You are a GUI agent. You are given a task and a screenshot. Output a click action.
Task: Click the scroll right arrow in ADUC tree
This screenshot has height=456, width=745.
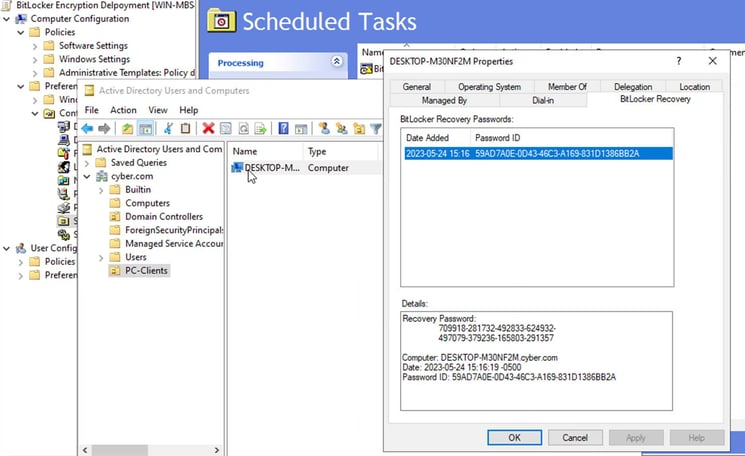pyautogui.click(x=217, y=450)
